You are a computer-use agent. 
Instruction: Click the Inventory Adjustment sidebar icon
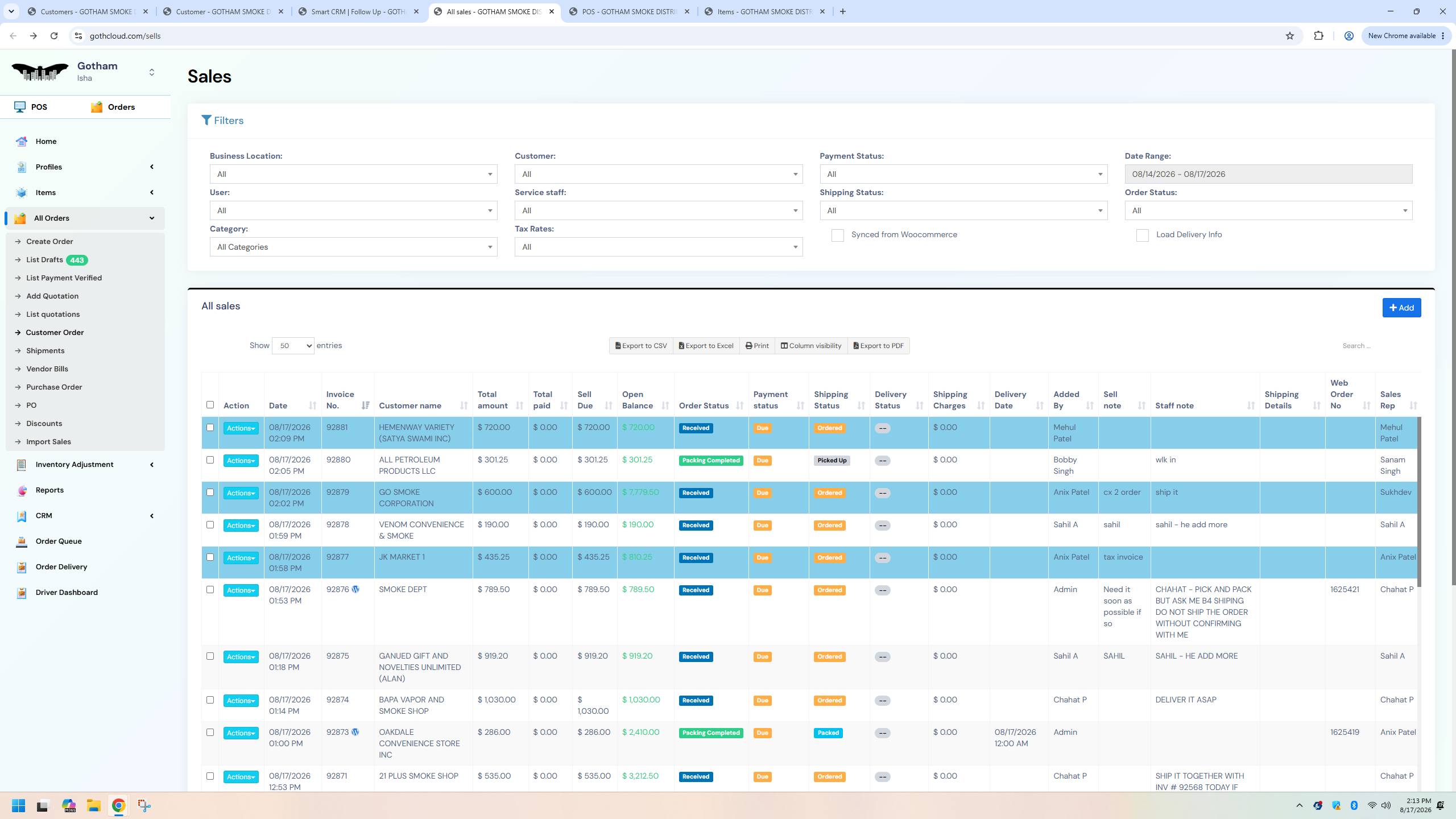click(x=22, y=465)
